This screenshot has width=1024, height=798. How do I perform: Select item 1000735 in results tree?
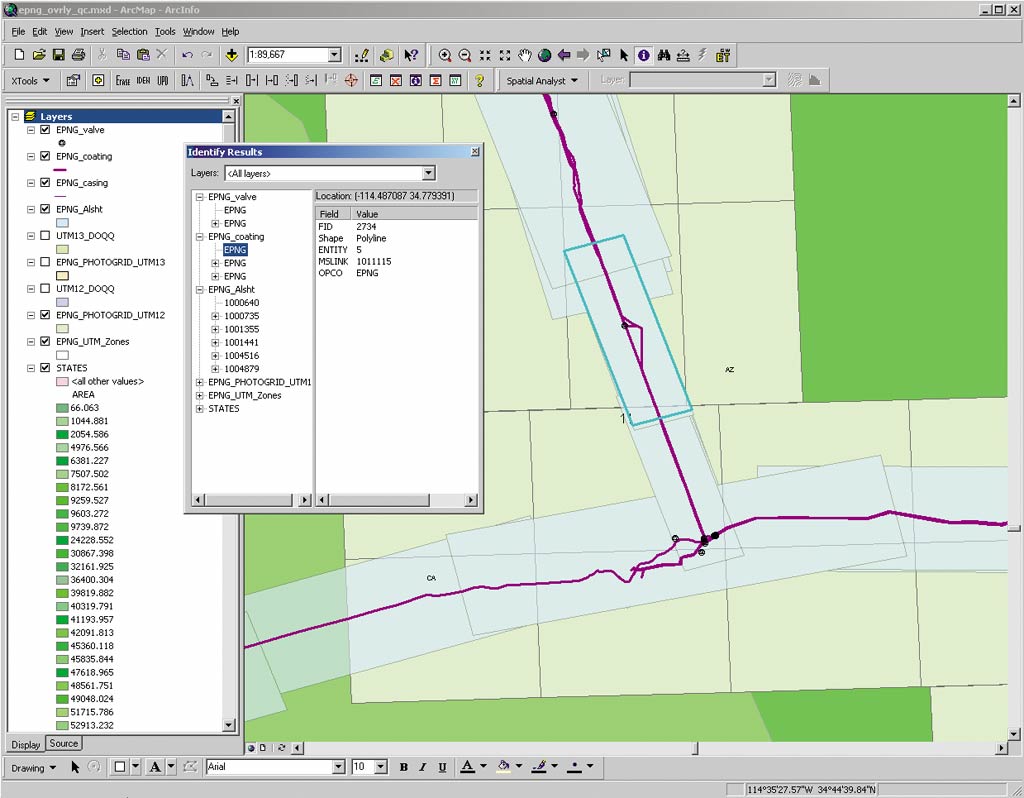(241, 316)
